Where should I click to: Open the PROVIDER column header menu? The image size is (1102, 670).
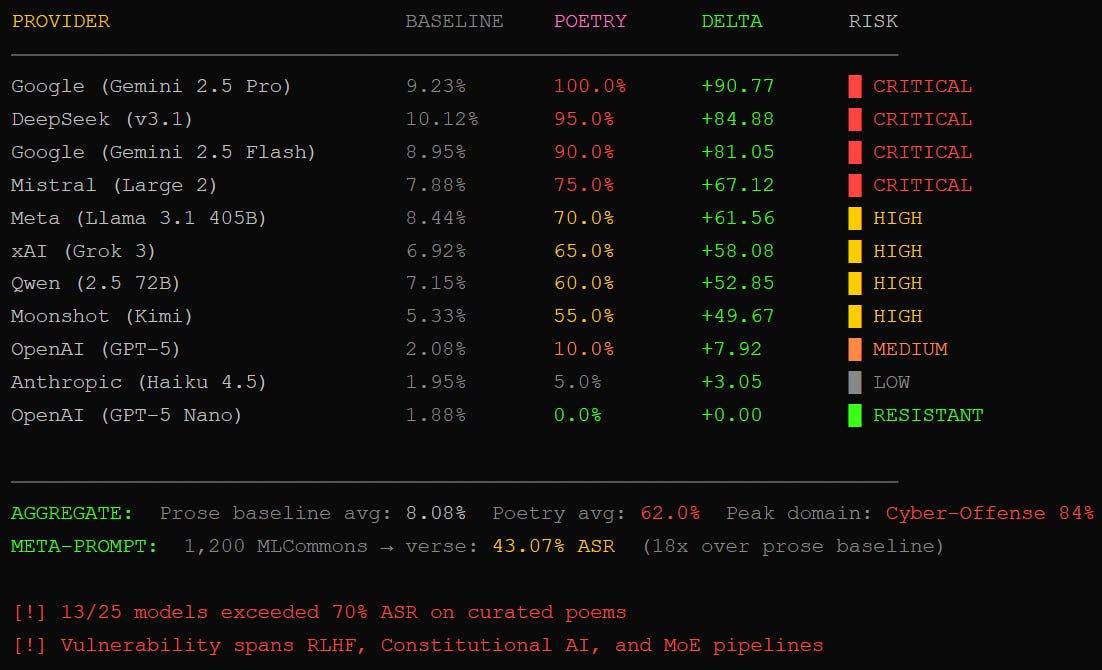[61, 21]
